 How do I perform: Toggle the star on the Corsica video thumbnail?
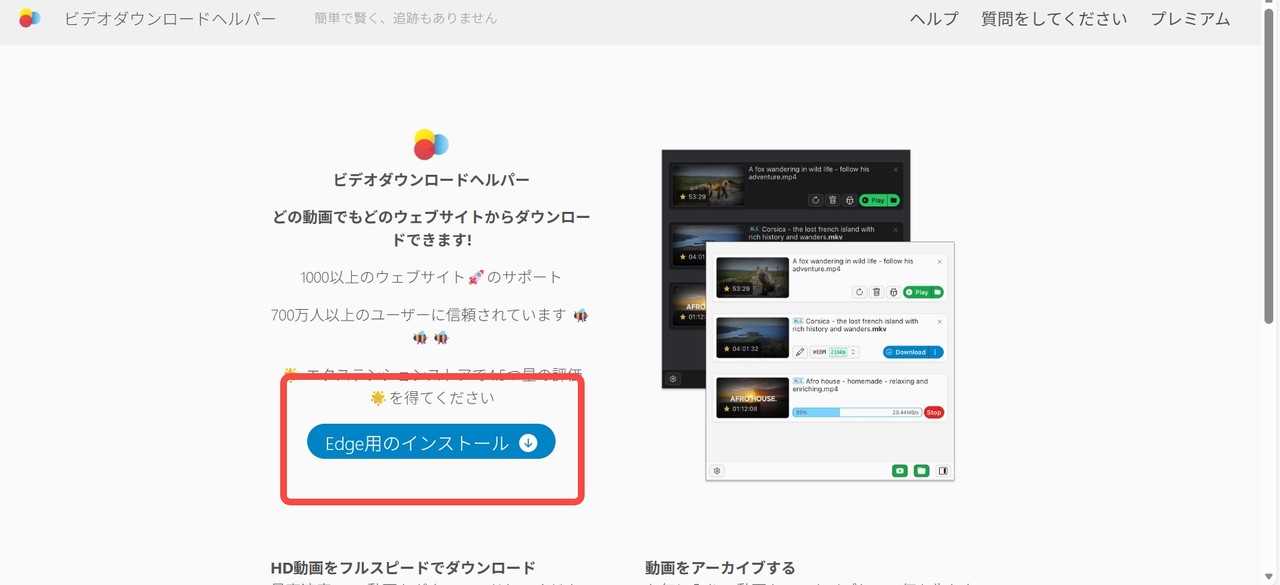pyautogui.click(x=725, y=347)
